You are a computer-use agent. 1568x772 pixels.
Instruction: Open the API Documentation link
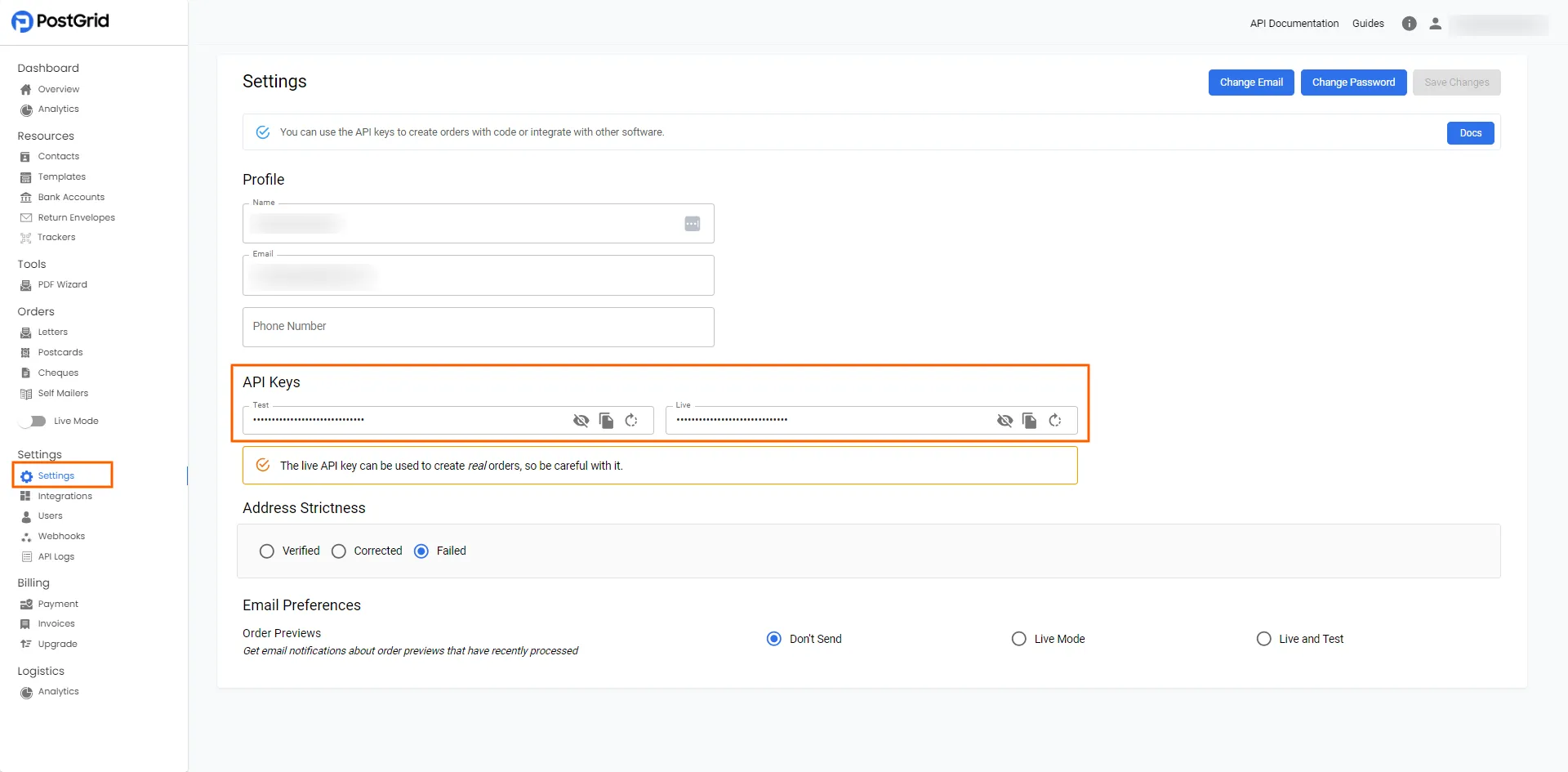coord(1294,24)
